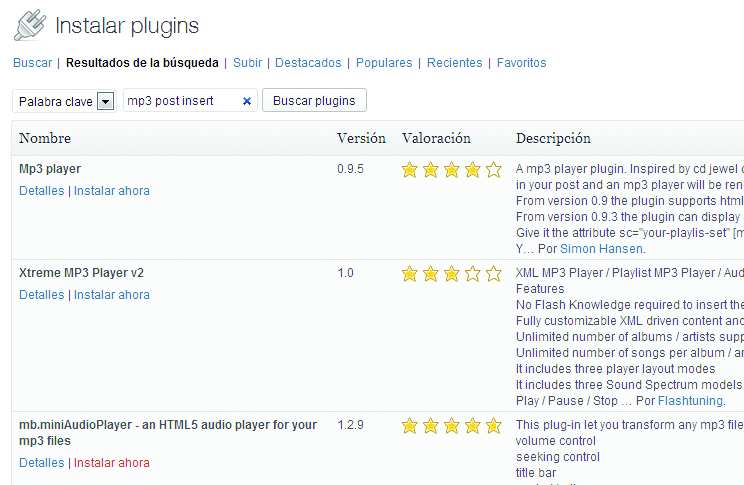Select the Resultados de la búsqueda tab
744x485 pixels.
click(142, 63)
